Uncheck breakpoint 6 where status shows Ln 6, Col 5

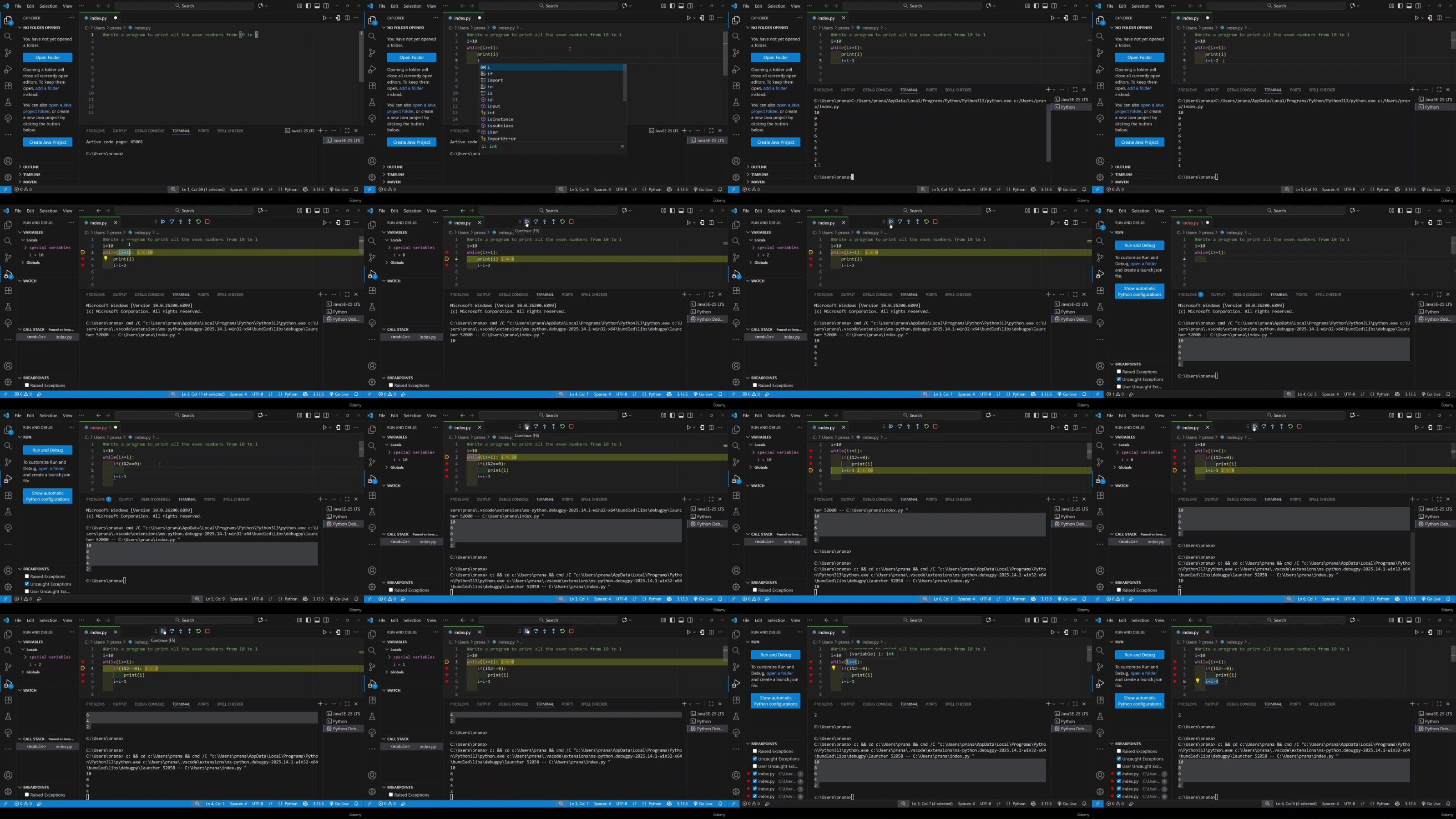point(1118,796)
